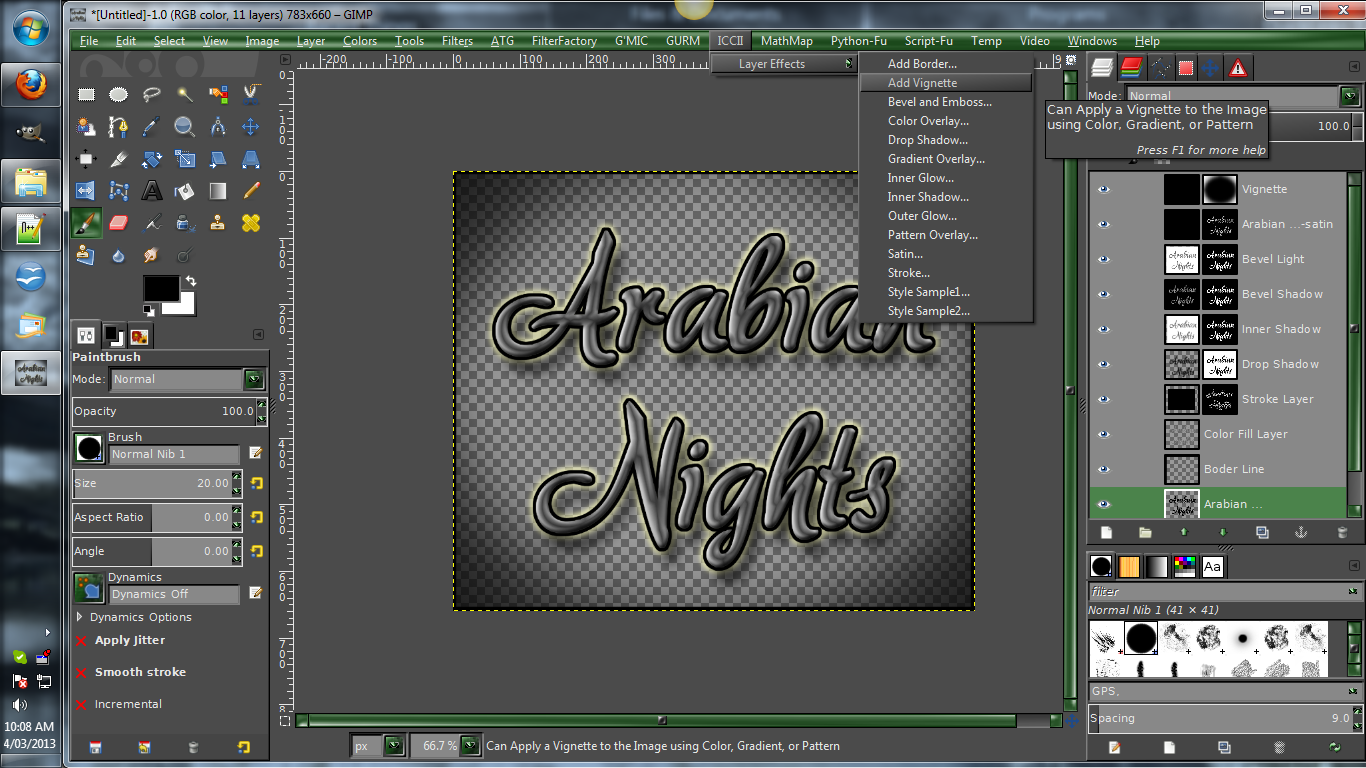Image resolution: width=1366 pixels, height=768 pixels.
Task: Delete the selected layer via trash icon
Action: click(1341, 531)
